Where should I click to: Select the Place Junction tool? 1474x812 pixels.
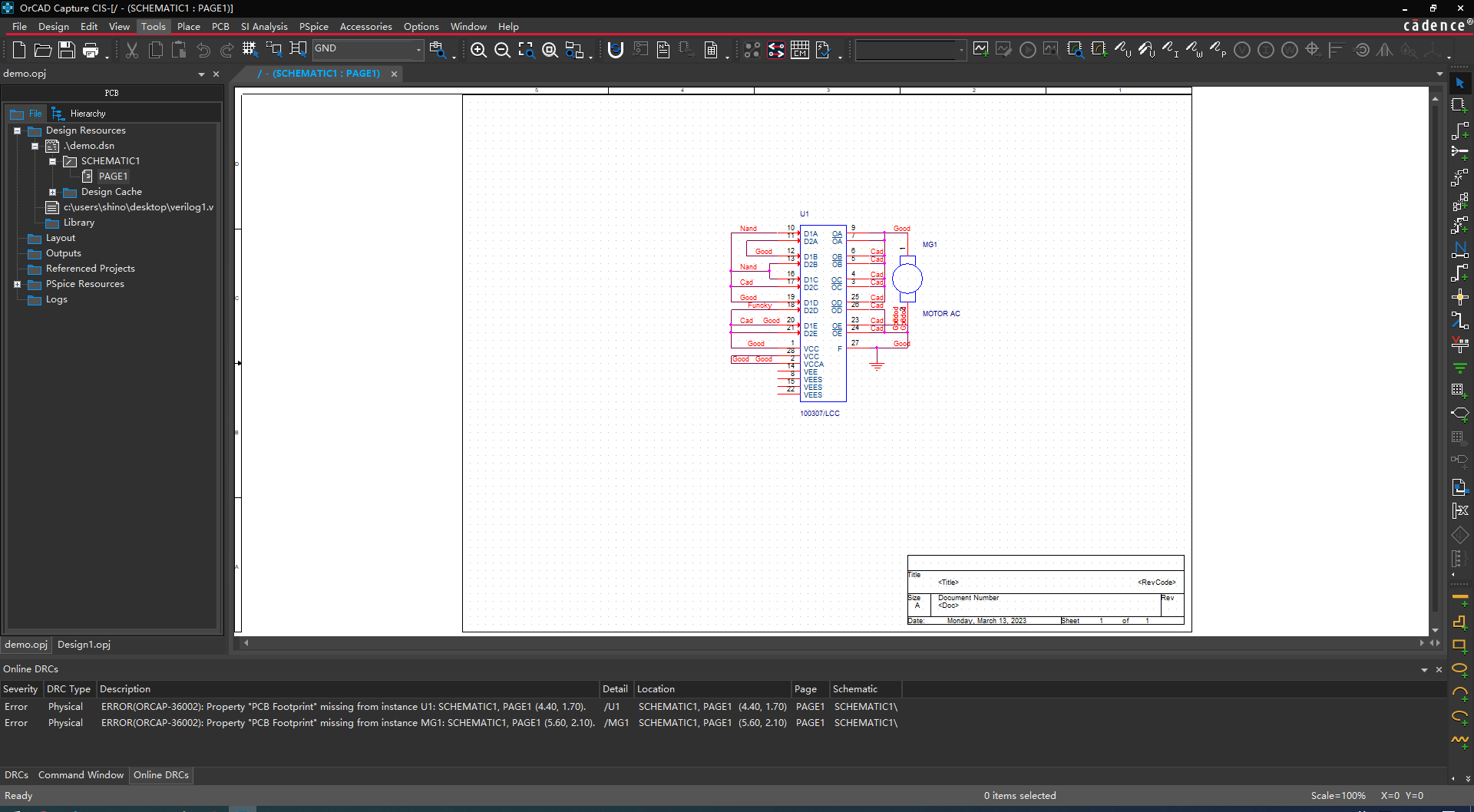click(1459, 297)
